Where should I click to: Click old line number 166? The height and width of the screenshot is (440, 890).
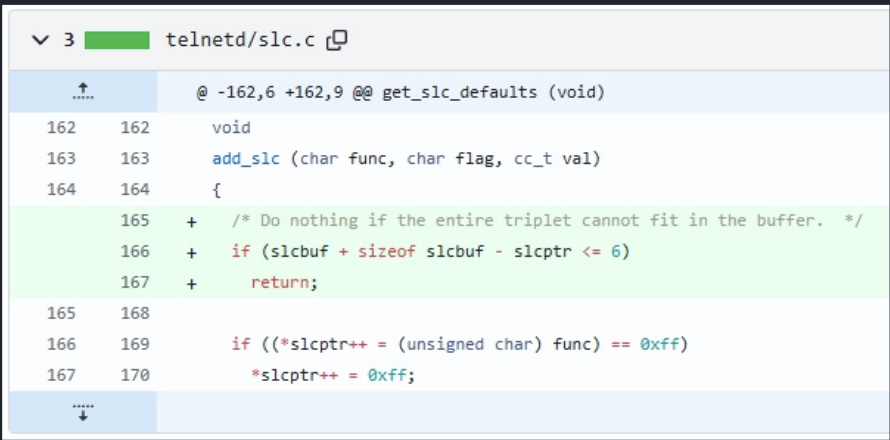click(61, 344)
